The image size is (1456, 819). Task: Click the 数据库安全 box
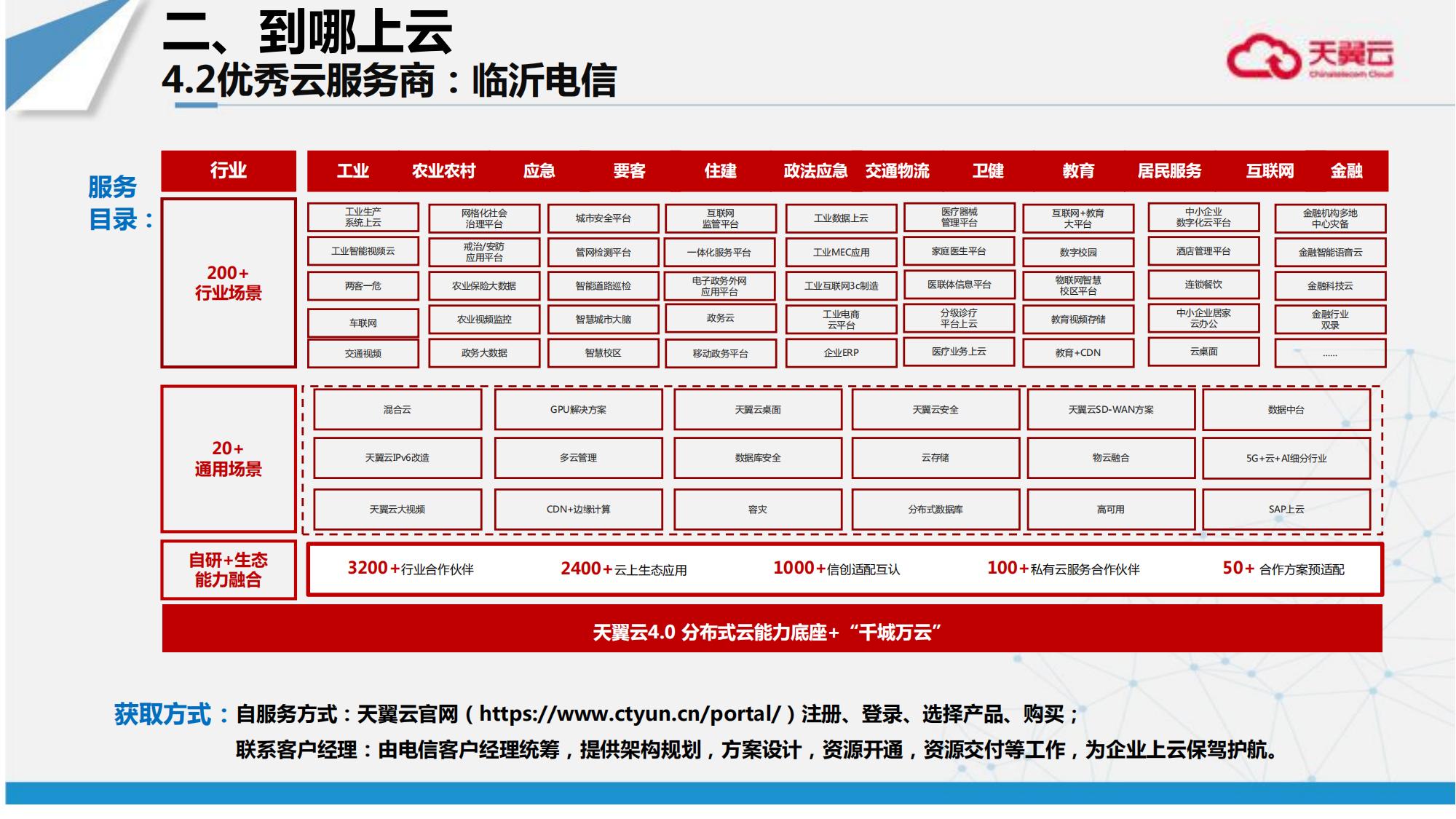click(x=758, y=458)
